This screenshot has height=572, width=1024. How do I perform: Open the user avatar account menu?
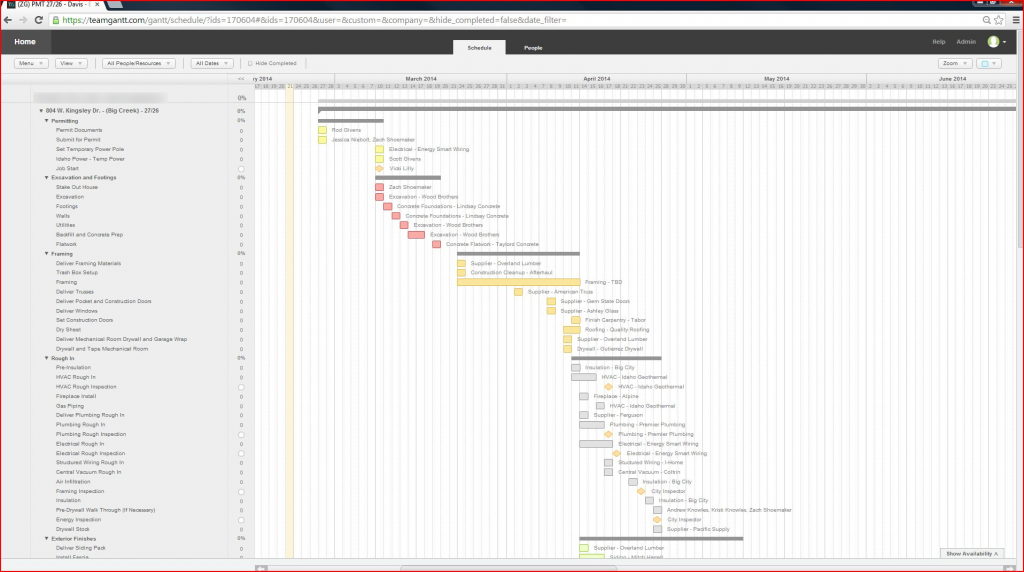pyautogui.click(x=997, y=42)
